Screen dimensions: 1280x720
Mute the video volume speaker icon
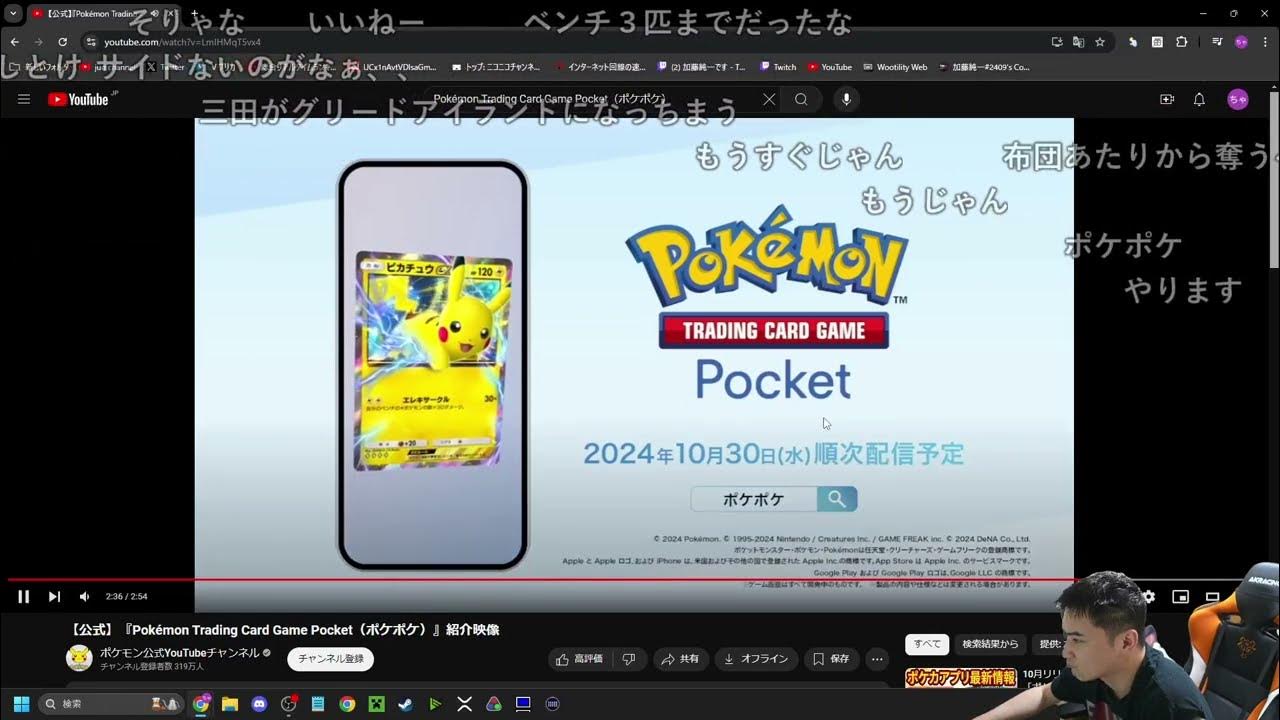[84, 597]
